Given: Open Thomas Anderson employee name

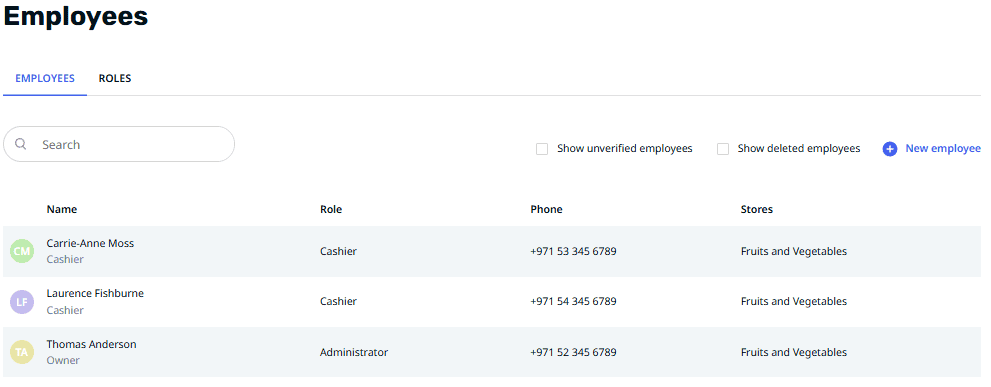Looking at the screenshot, I should point(92,345).
